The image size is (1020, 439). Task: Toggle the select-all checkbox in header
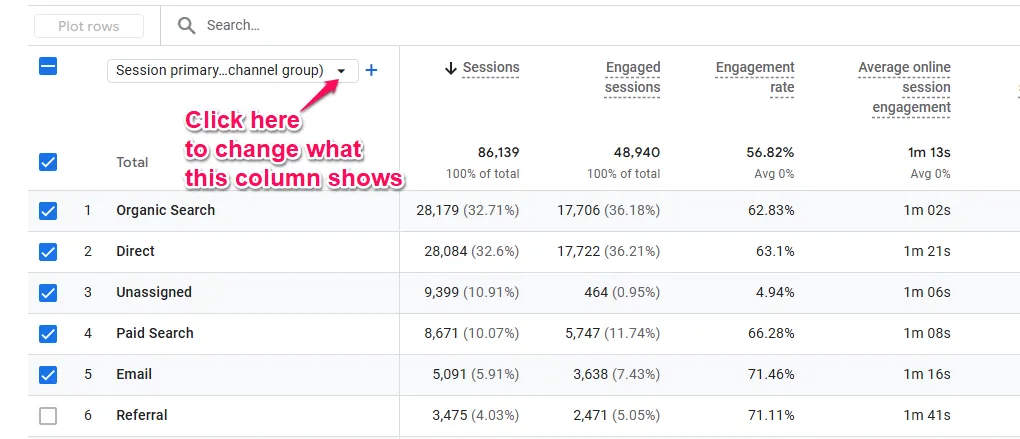coord(48,67)
